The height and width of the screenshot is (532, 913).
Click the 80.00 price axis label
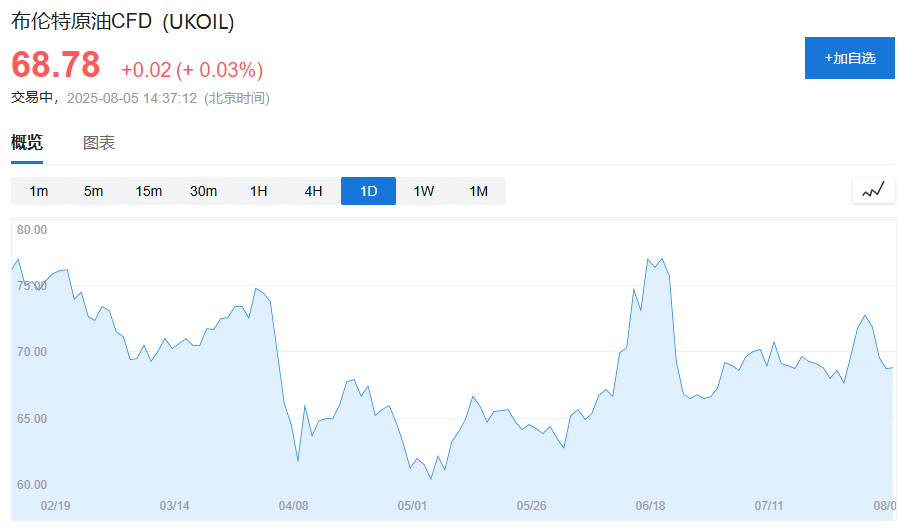(x=32, y=230)
